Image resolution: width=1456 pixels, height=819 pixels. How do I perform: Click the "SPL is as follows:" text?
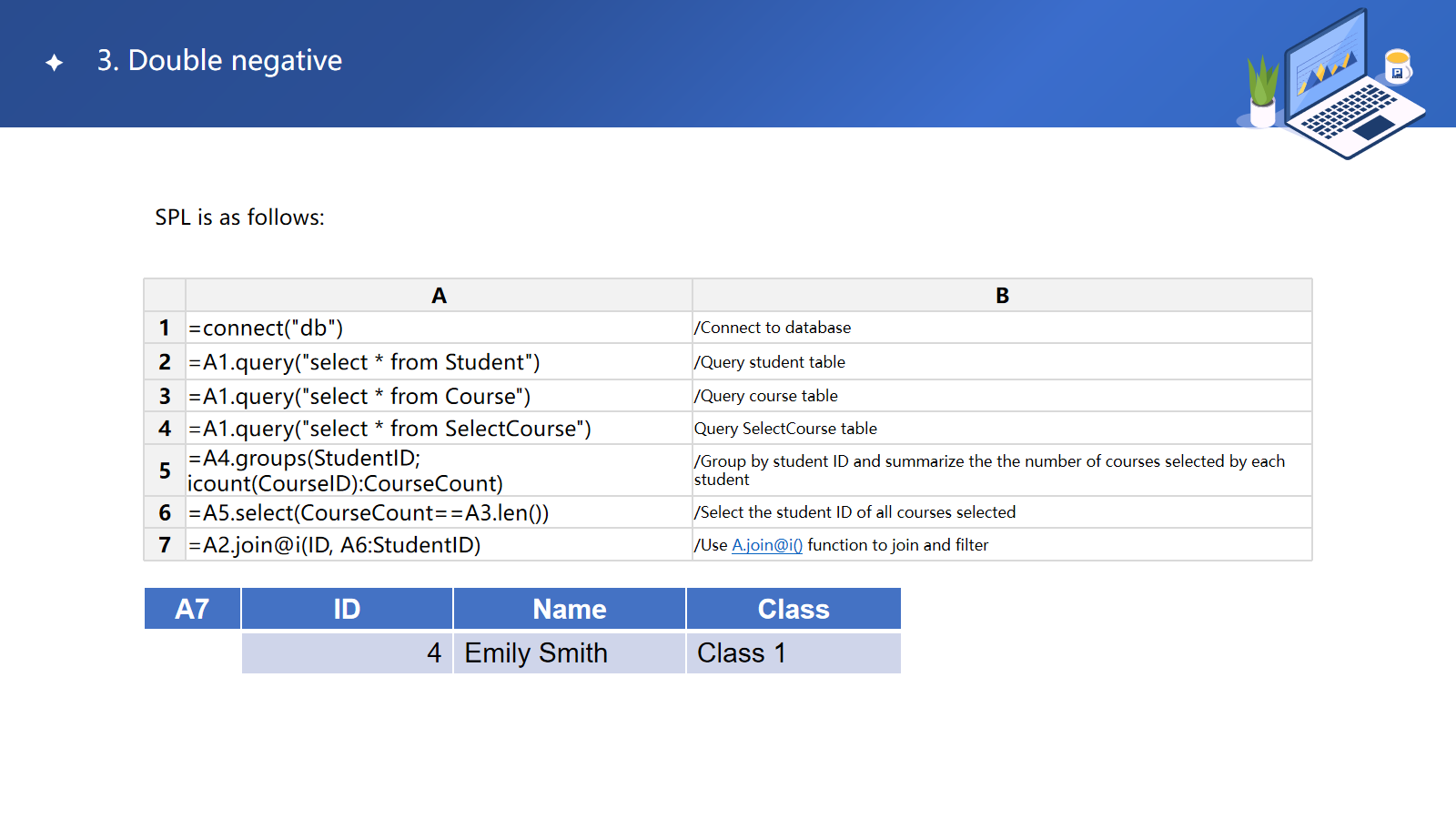[239, 217]
